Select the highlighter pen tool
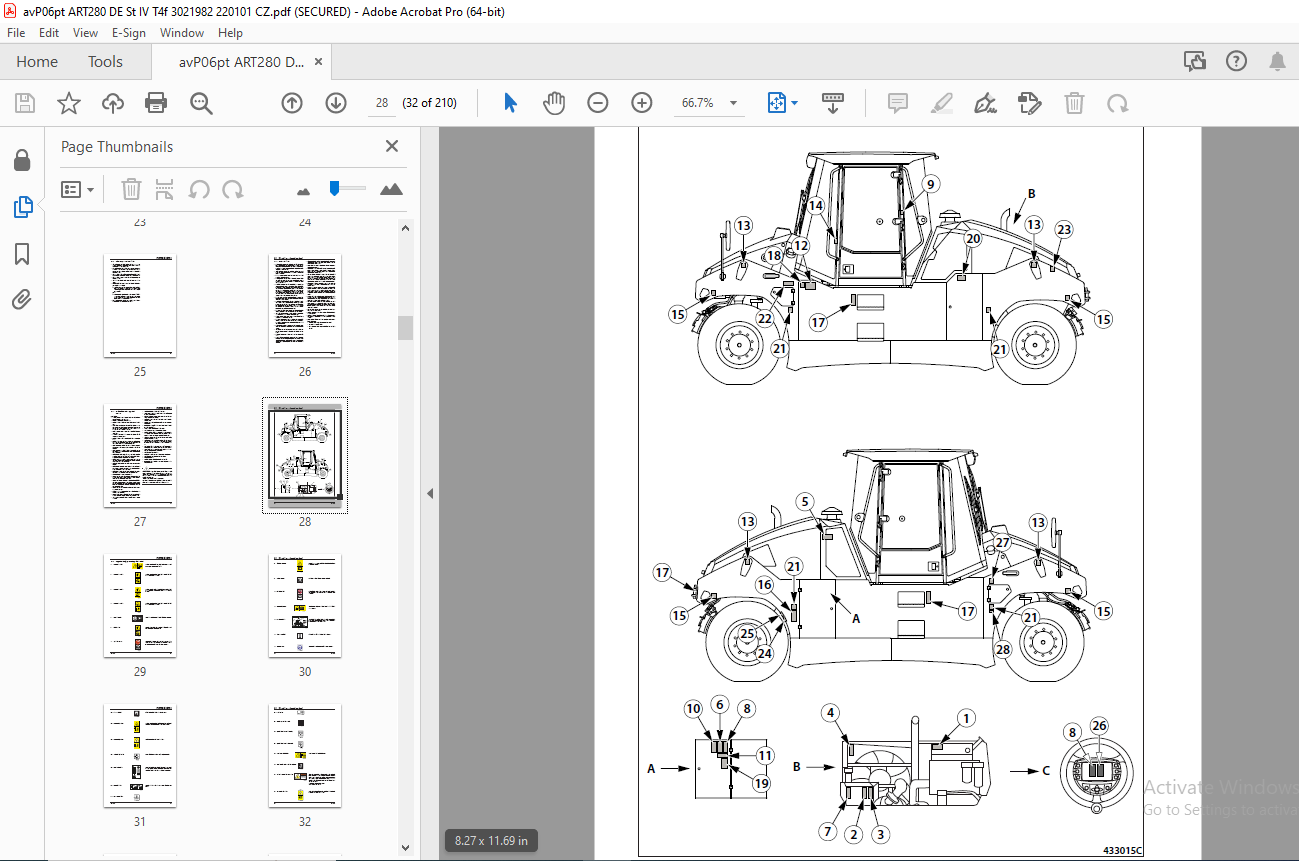Screen dimensions: 1299x861 pos(942,103)
